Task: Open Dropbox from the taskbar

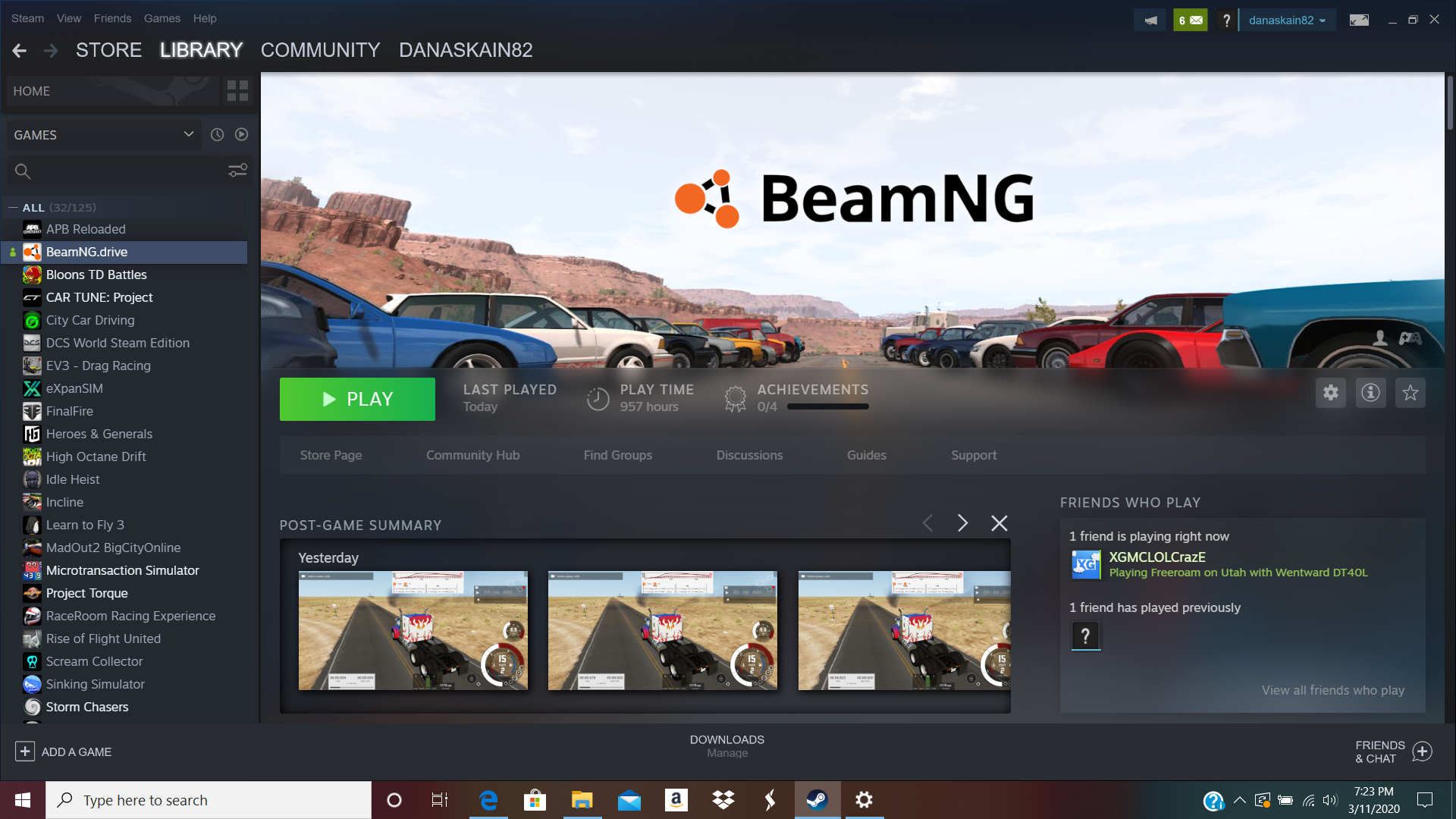Action: click(723, 800)
